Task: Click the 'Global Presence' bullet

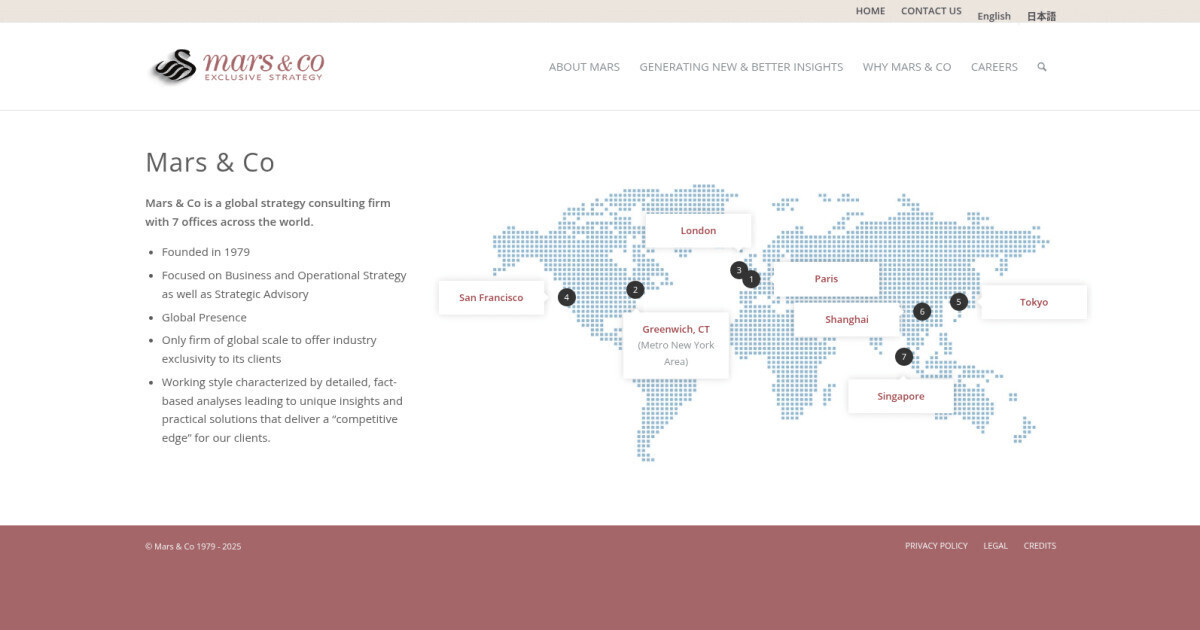Action: tap(204, 317)
